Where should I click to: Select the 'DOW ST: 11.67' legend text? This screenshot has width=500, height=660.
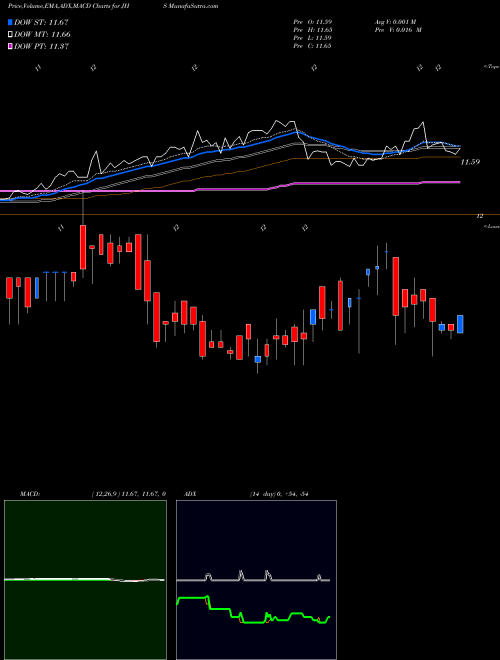[41, 22]
